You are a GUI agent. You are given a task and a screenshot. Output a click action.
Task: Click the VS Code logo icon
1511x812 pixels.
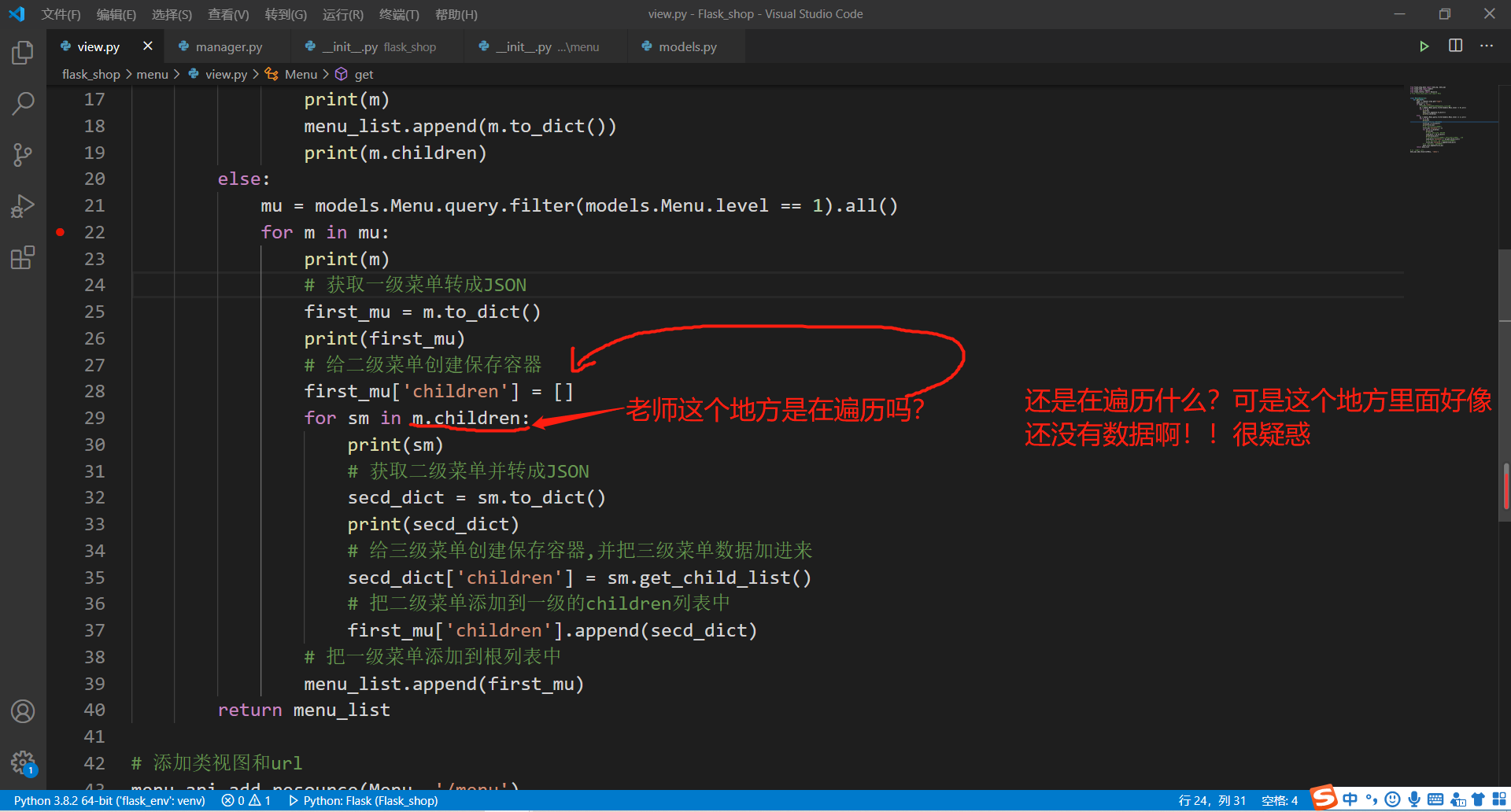(x=17, y=14)
